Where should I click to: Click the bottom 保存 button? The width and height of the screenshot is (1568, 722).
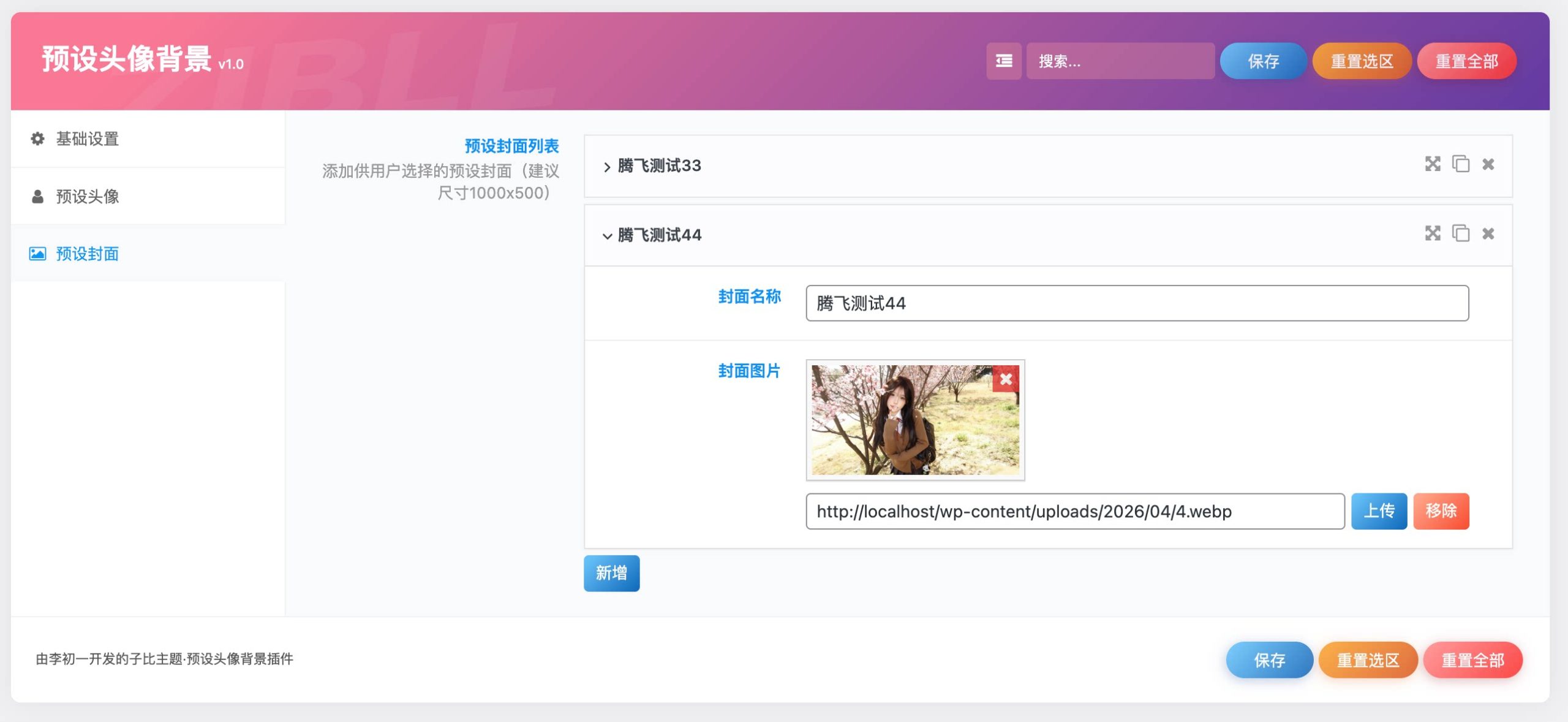pyautogui.click(x=1269, y=659)
